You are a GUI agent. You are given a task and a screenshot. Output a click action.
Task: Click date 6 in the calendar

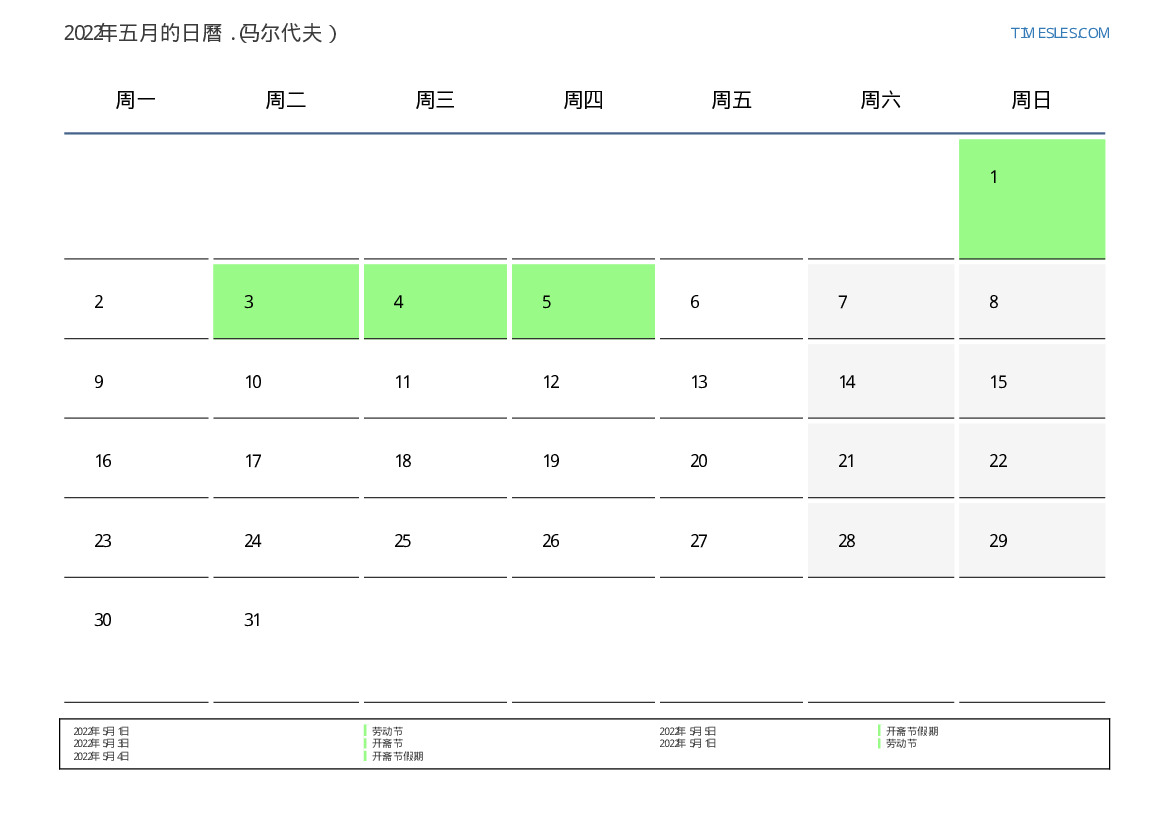pos(694,302)
